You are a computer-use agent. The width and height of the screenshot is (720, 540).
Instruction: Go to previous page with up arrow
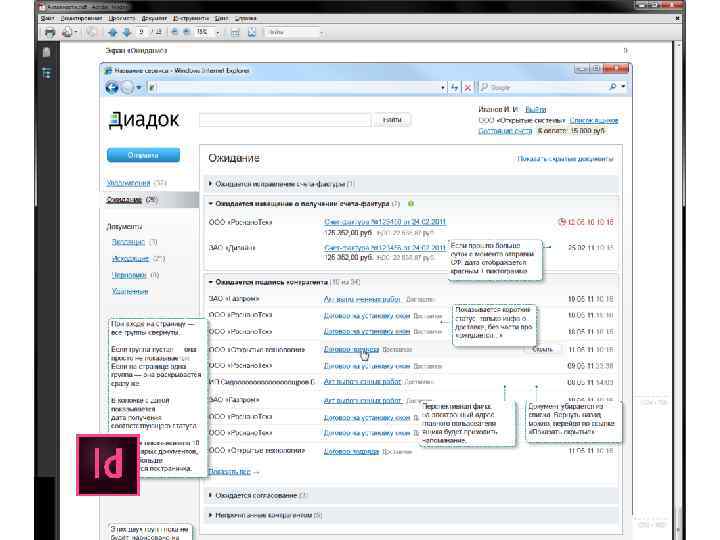point(112,32)
